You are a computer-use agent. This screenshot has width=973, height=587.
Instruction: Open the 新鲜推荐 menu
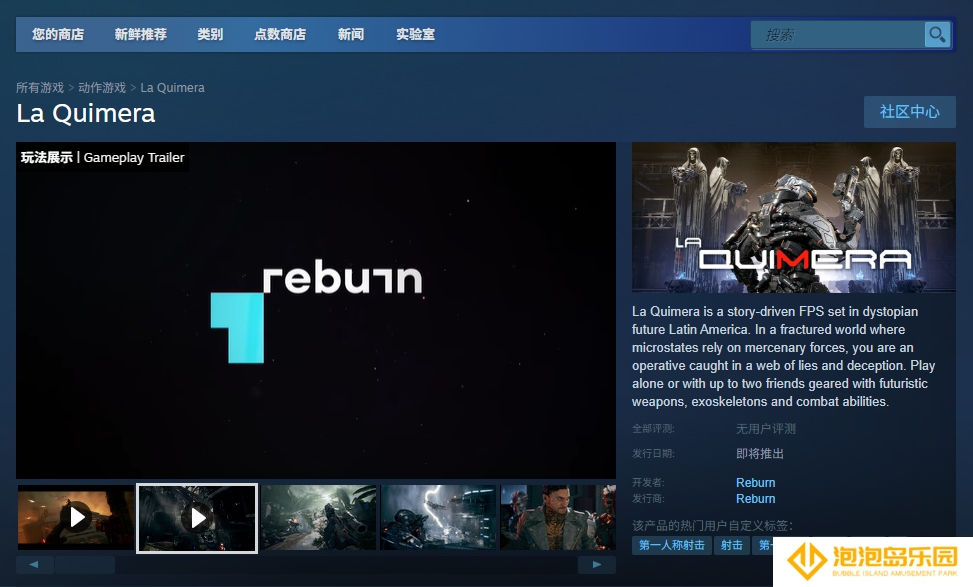tap(141, 35)
